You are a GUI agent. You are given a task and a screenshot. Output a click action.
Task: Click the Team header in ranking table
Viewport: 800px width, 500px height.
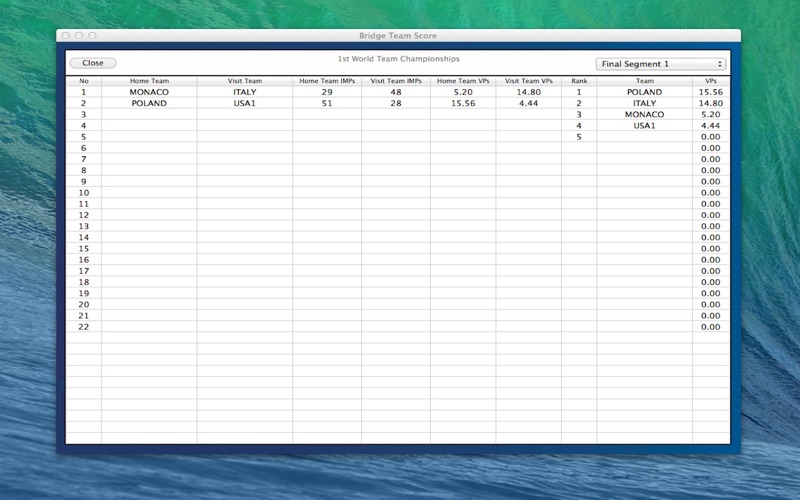(644, 81)
